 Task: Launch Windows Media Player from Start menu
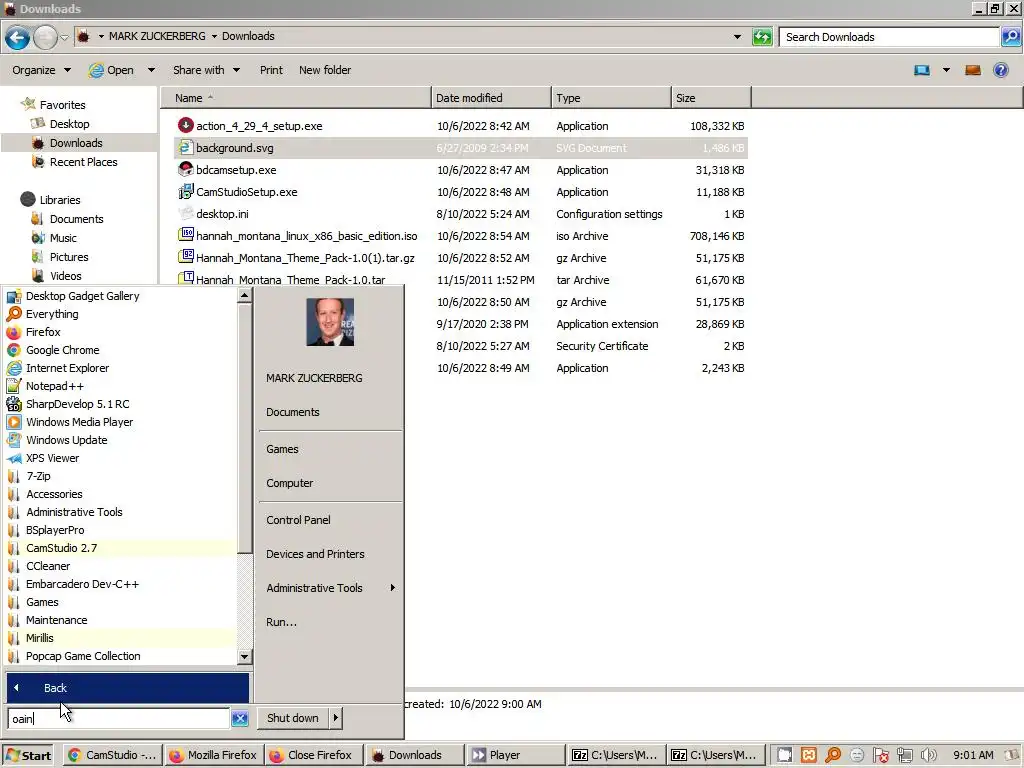pos(79,422)
